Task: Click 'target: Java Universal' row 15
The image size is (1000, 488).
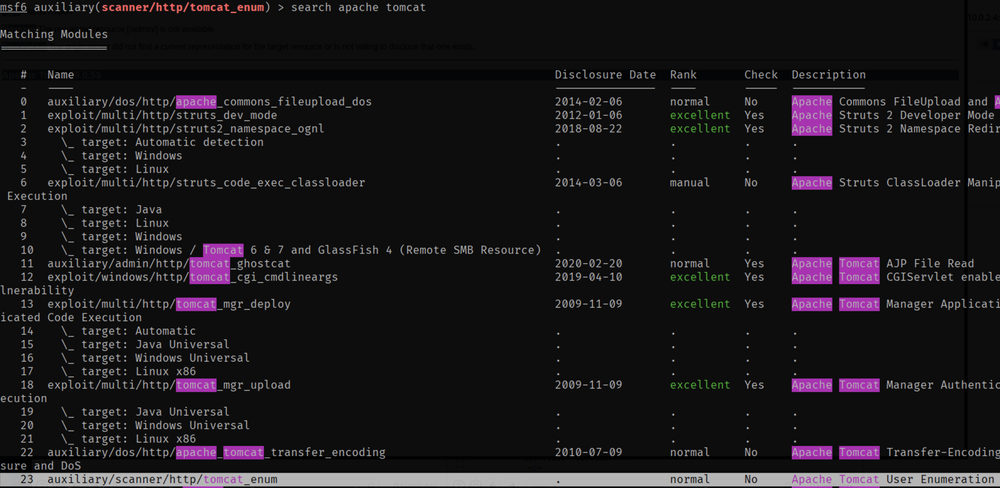Action: 145,344
